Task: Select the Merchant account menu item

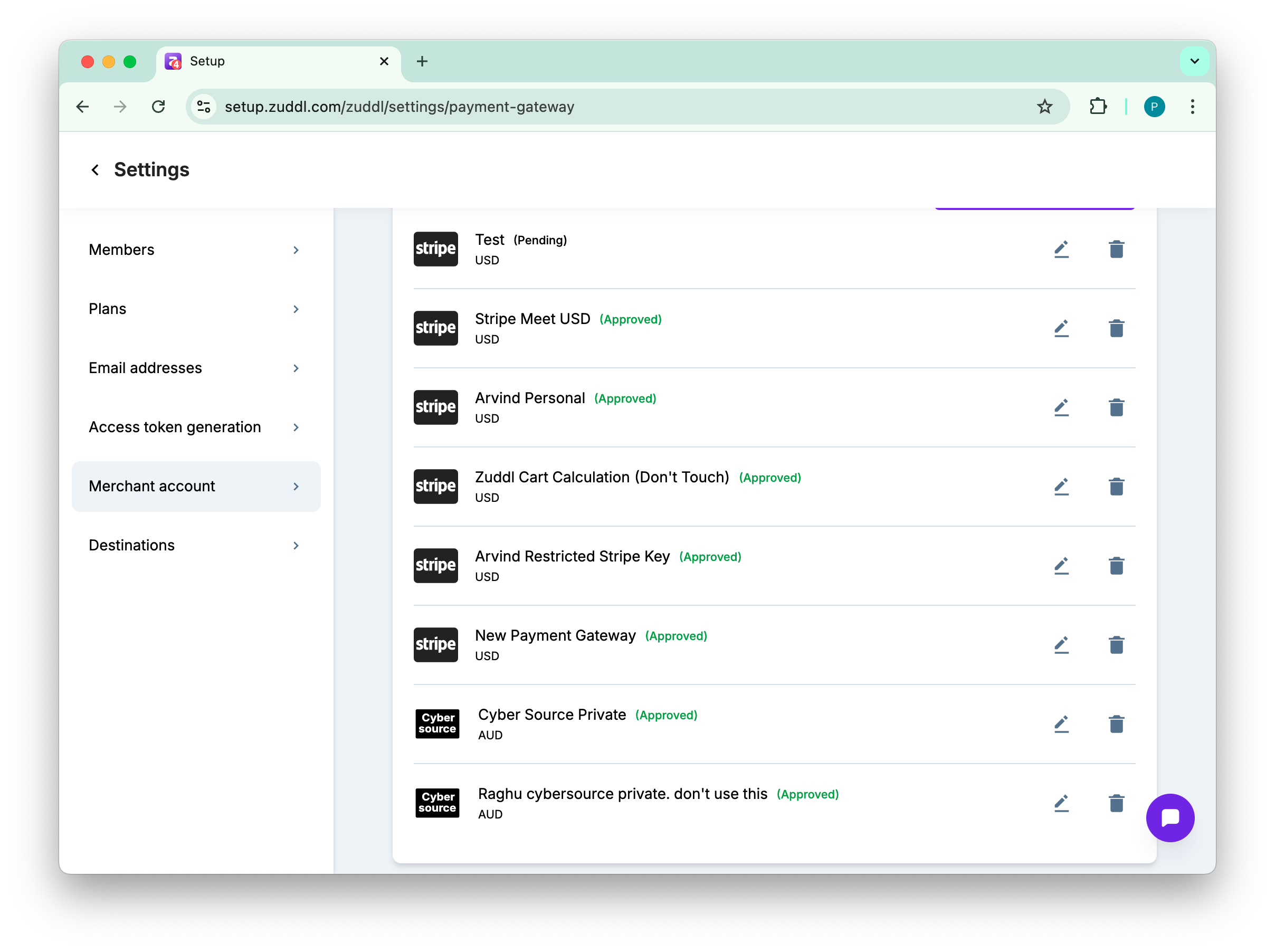Action: (x=196, y=487)
